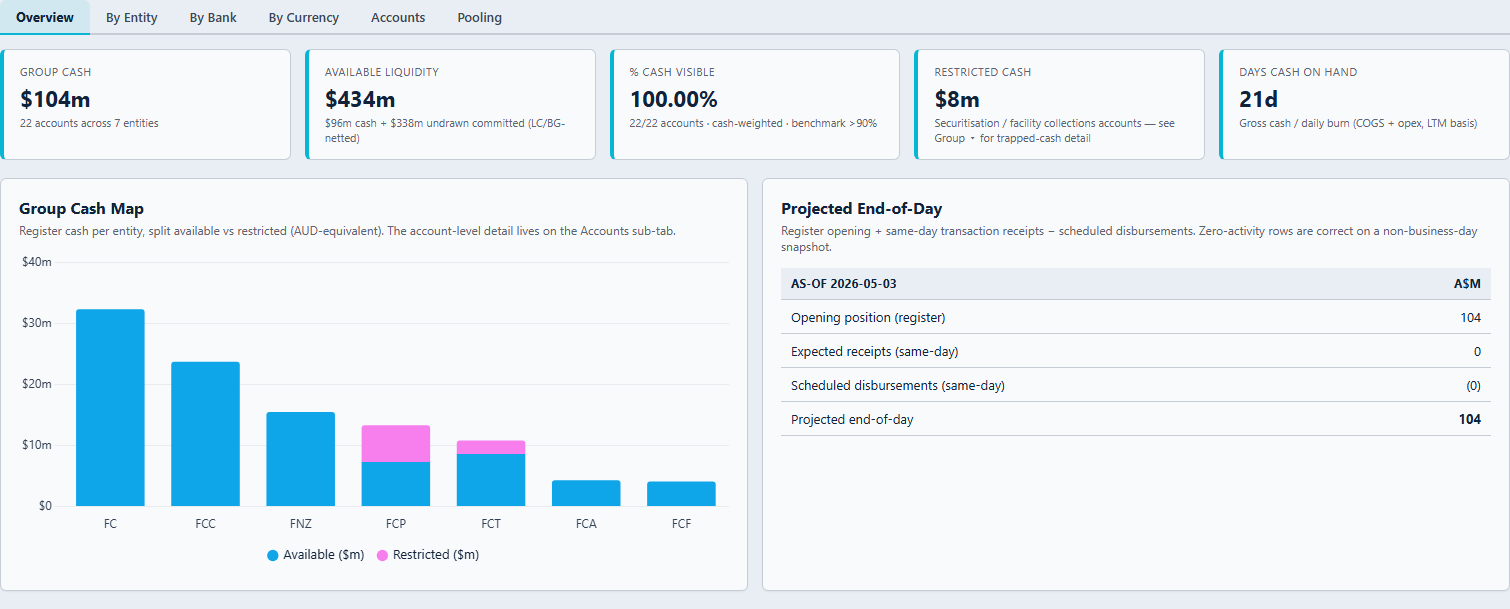
Task: Click the Group Cash $104m card
Action: coord(146,104)
